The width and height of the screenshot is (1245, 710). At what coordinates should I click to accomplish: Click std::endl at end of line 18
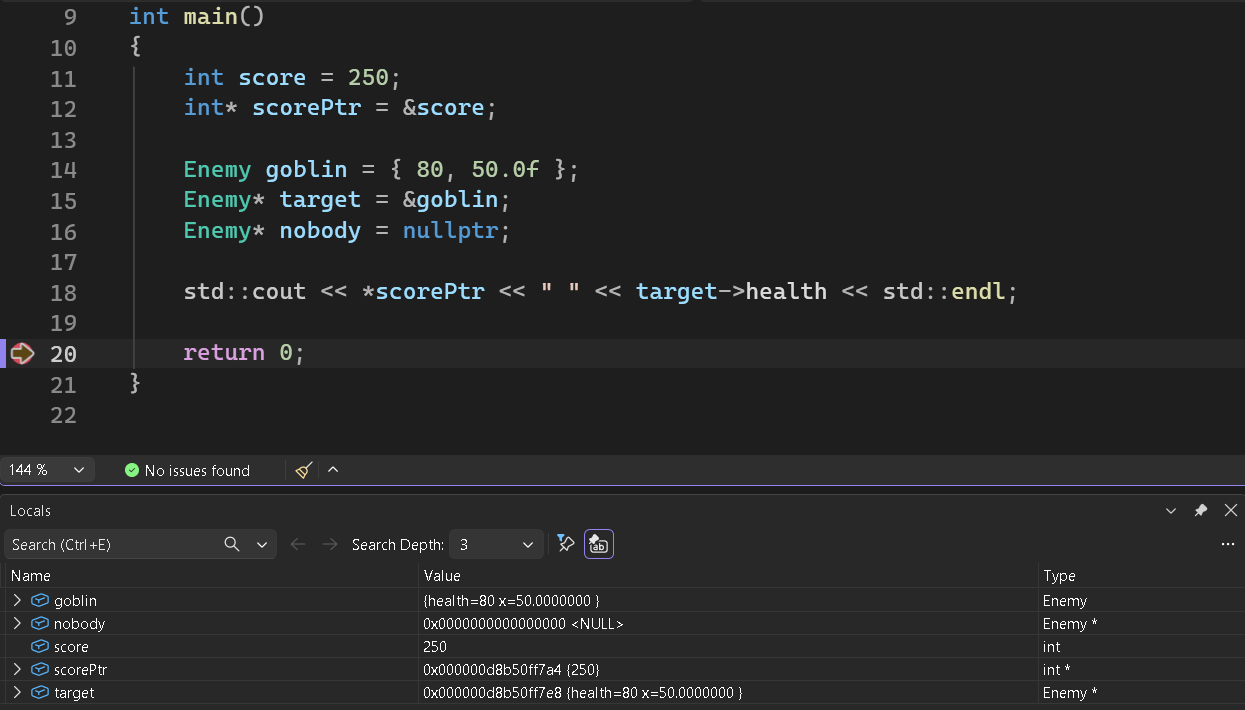[x=945, y=292]
